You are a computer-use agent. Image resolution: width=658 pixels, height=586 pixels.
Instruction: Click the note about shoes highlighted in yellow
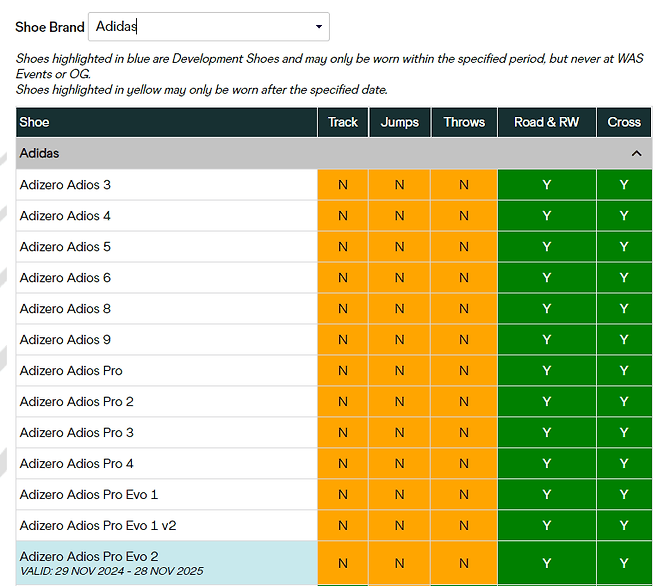pyautogui.click(x=202, y=90)
